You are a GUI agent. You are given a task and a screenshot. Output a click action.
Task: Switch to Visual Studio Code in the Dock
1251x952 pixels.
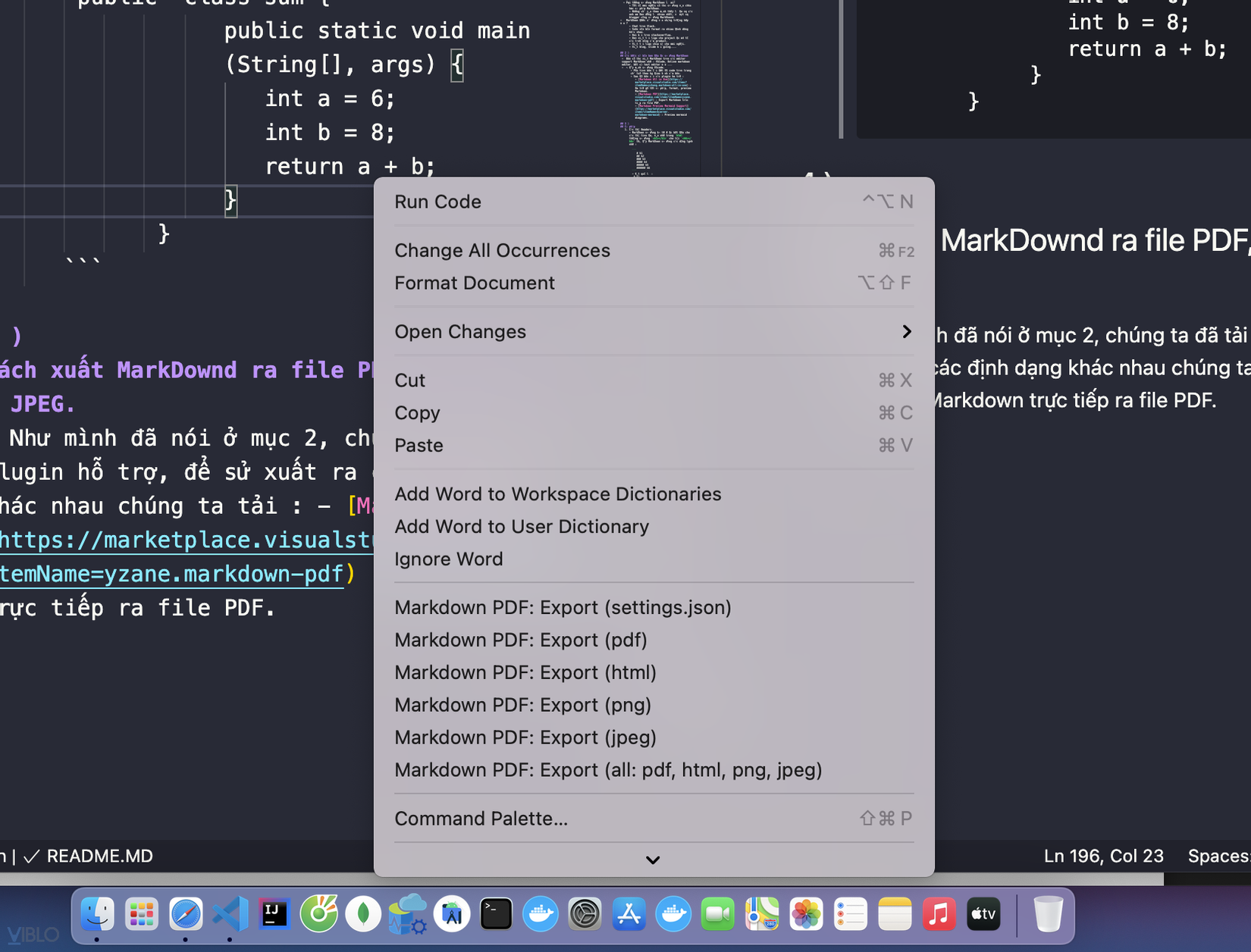click(230, 914)
